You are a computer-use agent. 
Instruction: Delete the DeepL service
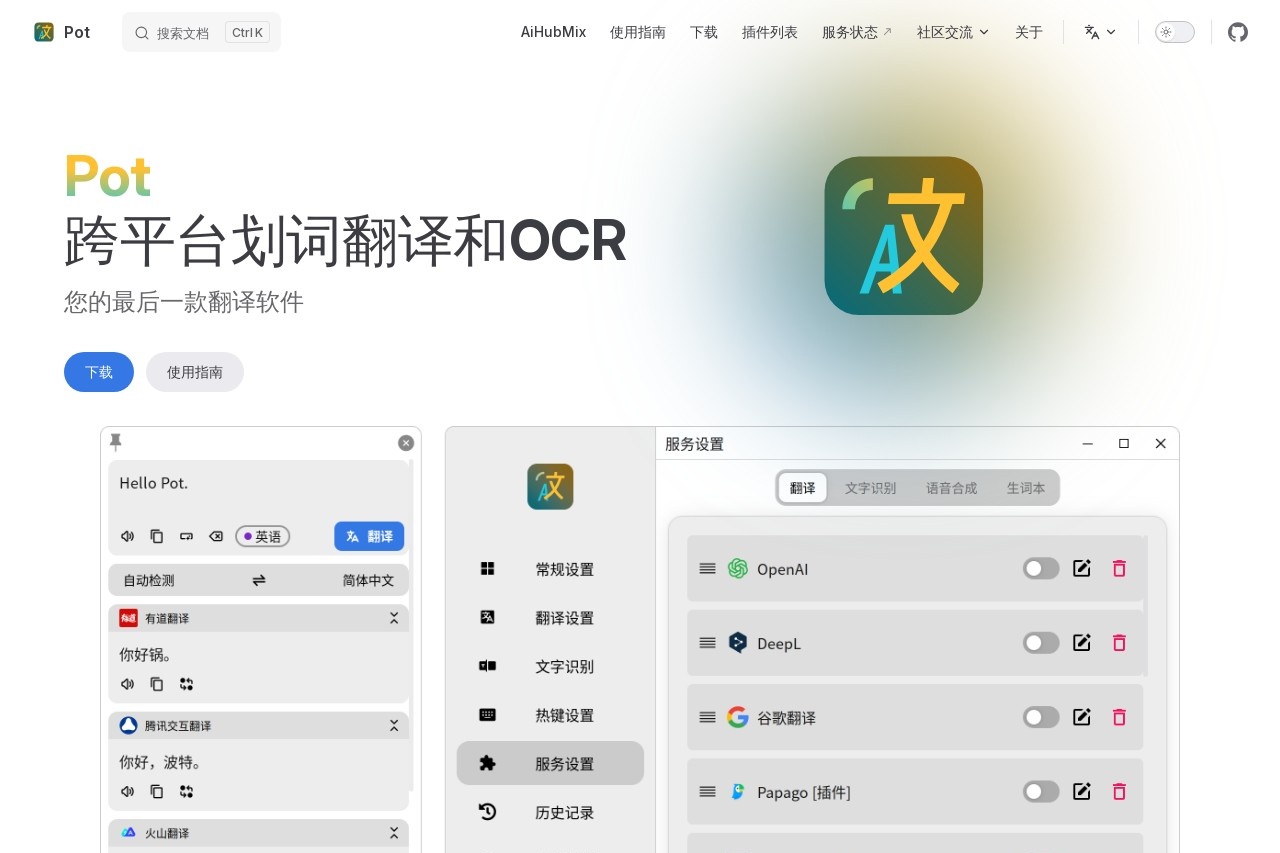(1119, 642)
